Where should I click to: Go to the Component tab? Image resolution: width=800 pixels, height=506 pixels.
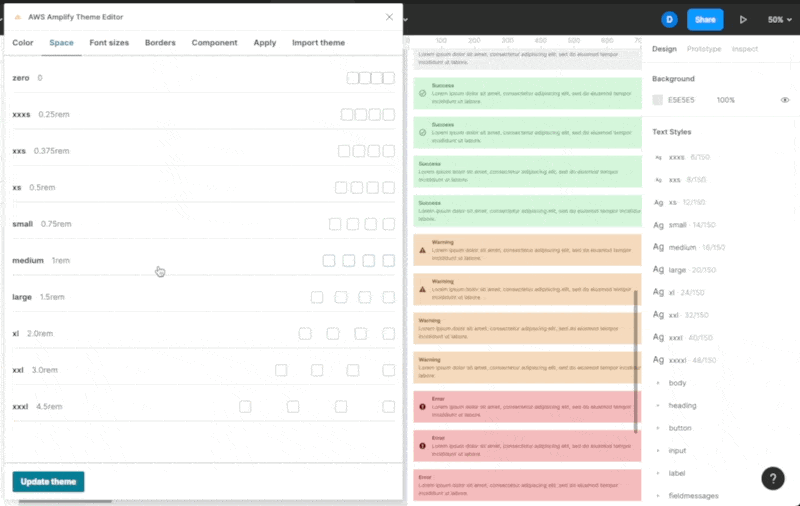click(x=214, y=43)
